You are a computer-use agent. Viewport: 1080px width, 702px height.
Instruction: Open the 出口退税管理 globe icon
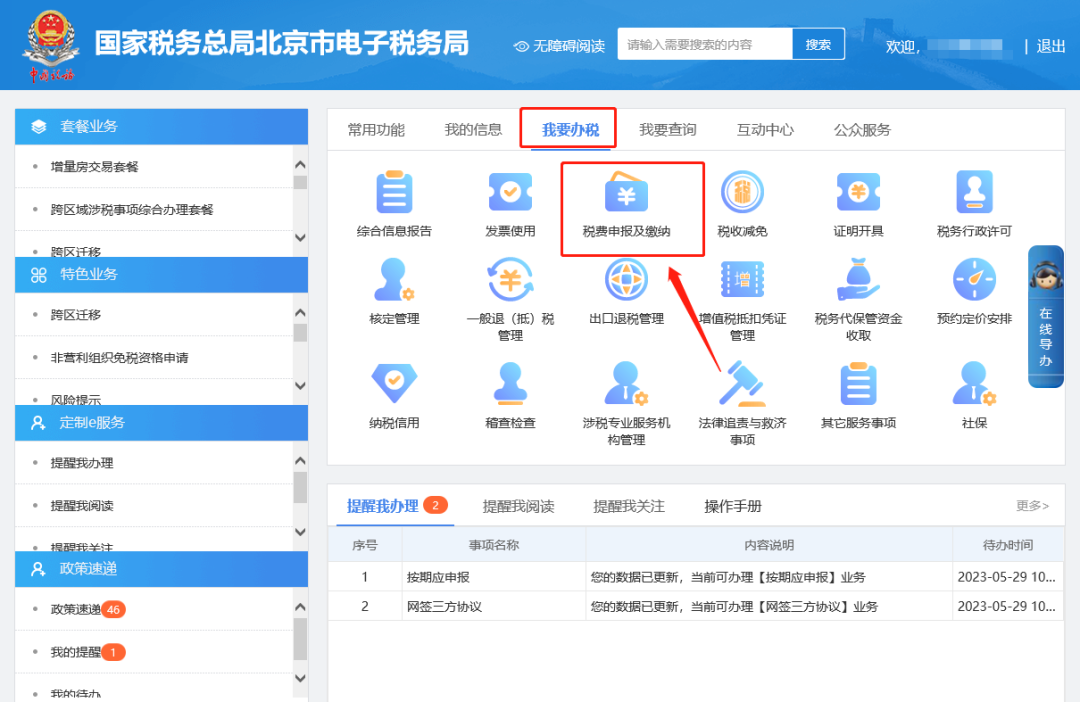click(x=626, y=280)
